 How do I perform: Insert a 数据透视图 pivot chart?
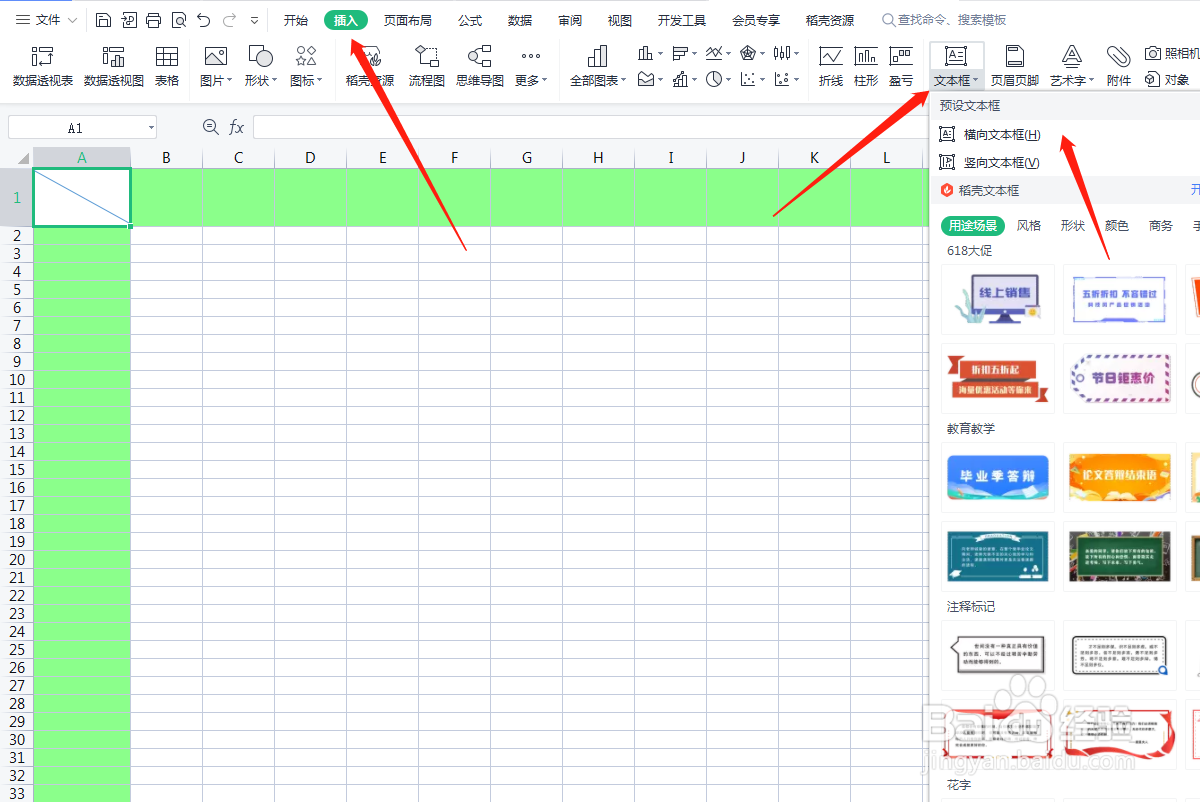tap(114, 66)
